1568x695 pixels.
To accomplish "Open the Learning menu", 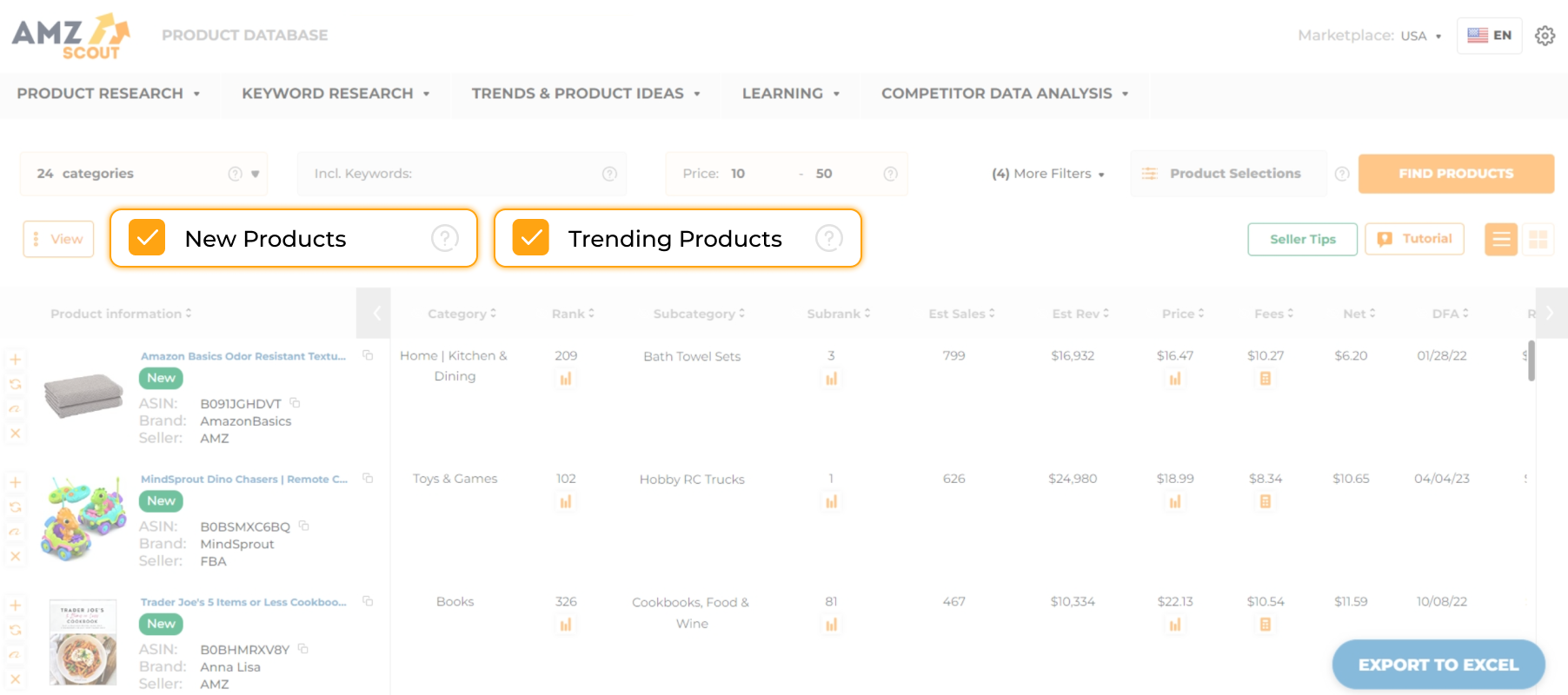I will (x=791, y=94).
